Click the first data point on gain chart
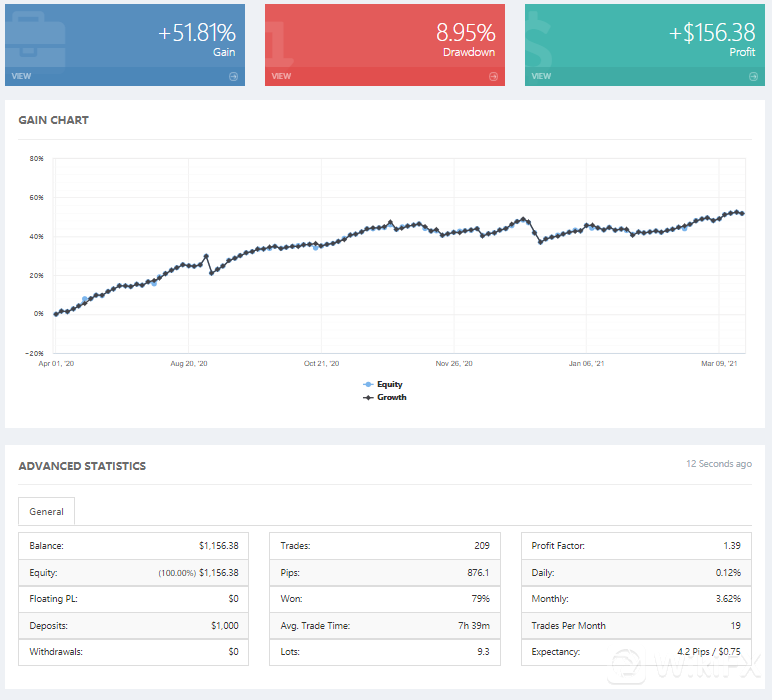The width and height of the screenshot is (772, 700). point(56,314)
